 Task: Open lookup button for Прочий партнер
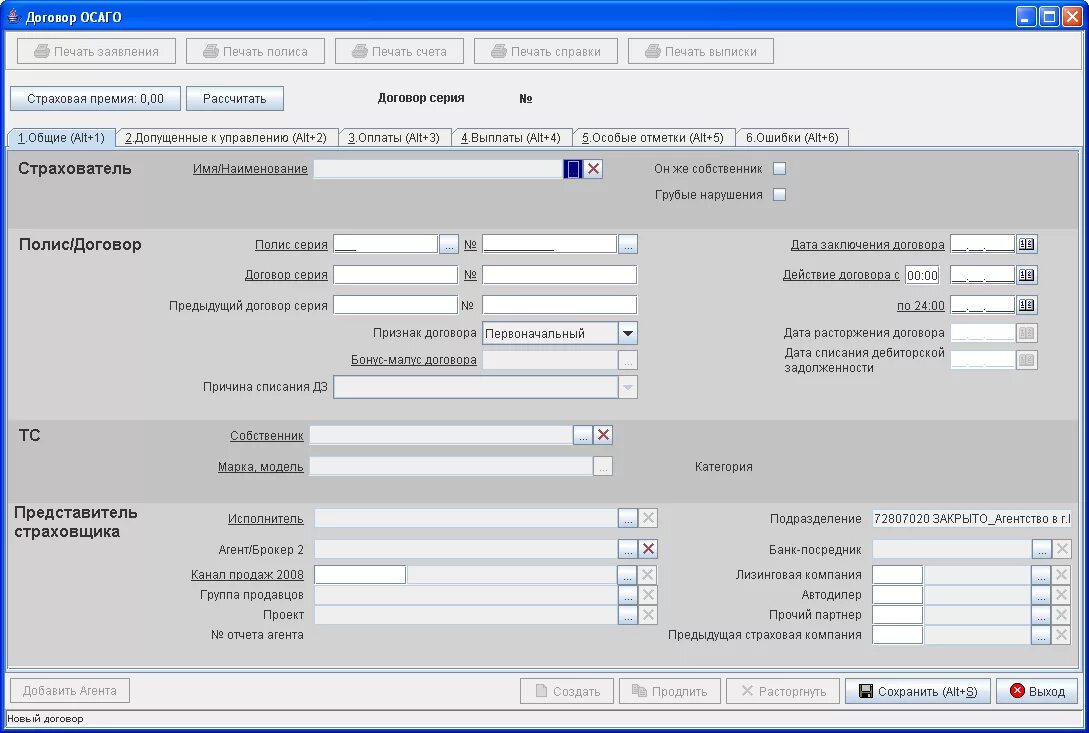(x=1040, y=616)
